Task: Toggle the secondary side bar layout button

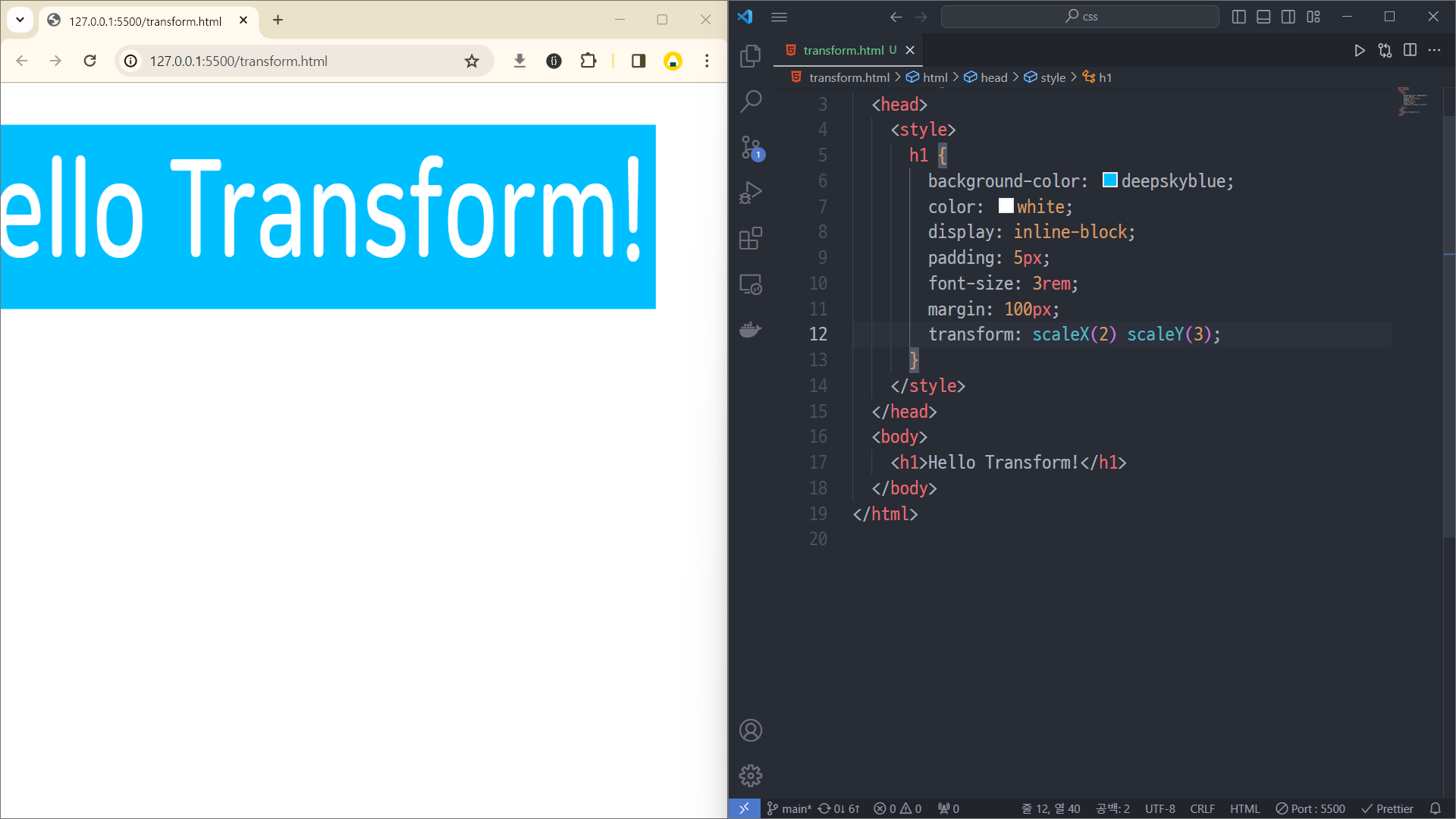Action: (1288, 17)
